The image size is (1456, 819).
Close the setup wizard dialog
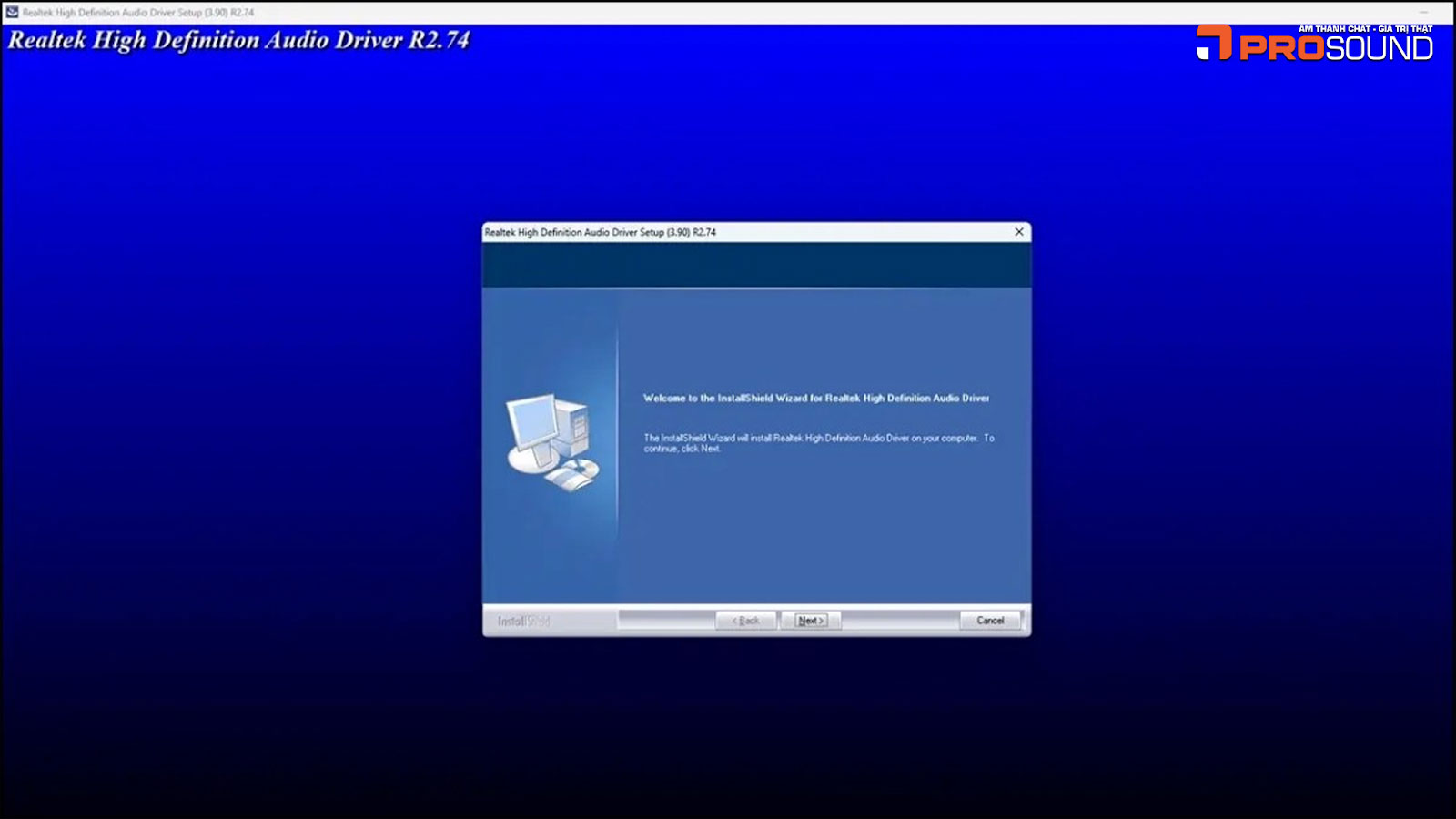(x=1019, y=232)
